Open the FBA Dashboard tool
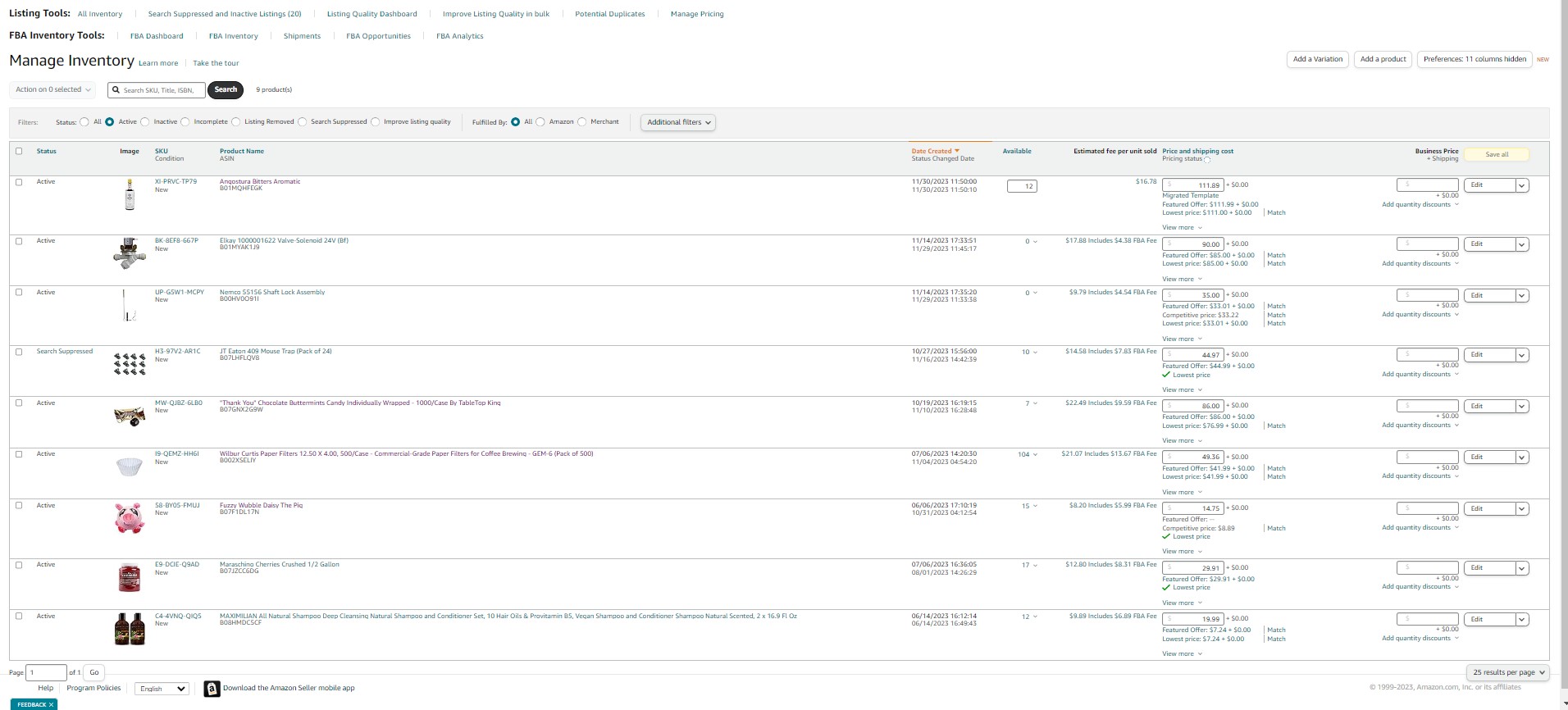The height and width of the screenshot is (710, 1568). 157,36
